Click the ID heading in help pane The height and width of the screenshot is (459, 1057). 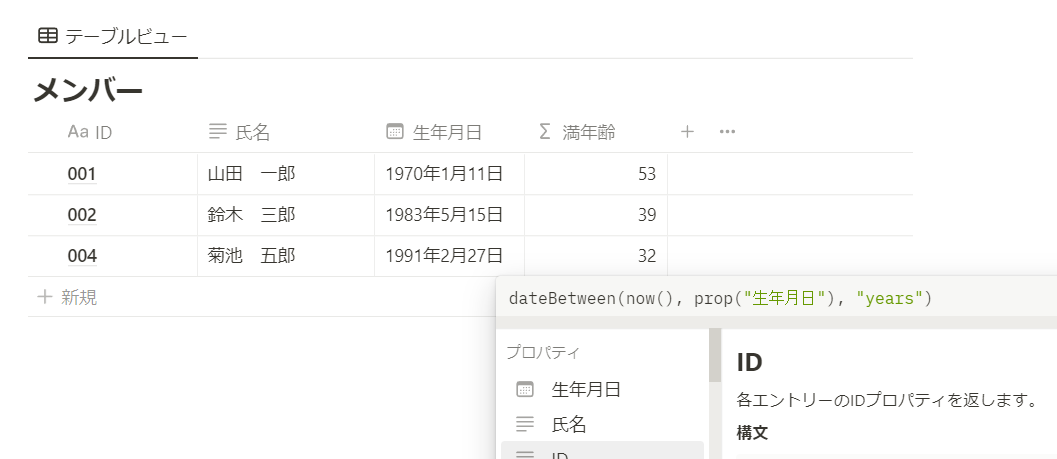[x=750, y=363]
